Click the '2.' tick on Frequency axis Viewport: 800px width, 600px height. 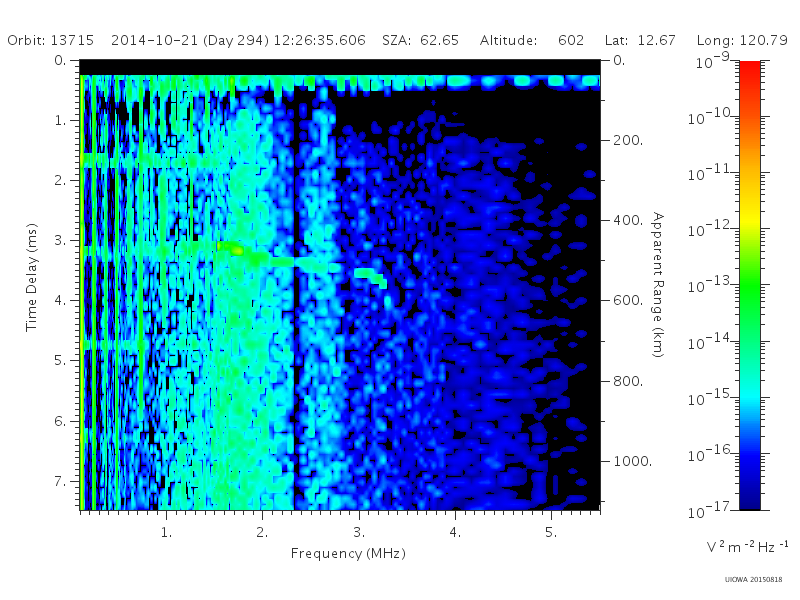(x=262, y=533)
